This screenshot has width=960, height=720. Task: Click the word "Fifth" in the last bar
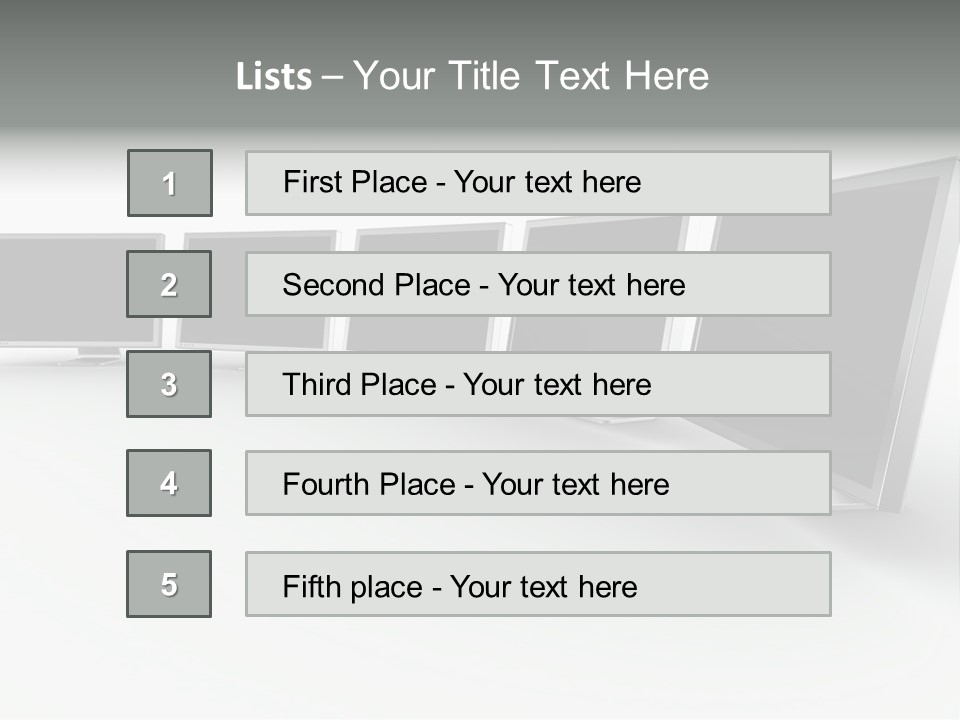click(311, 586)
